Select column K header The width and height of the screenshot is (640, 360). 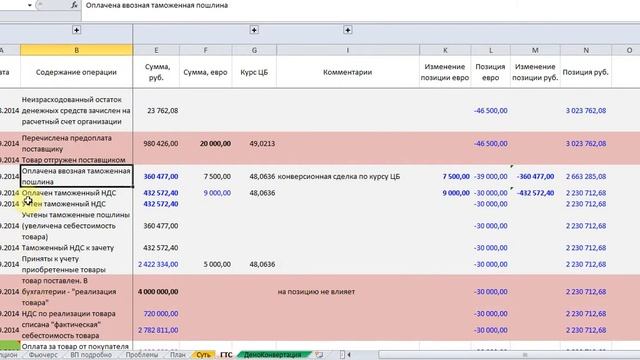coord(445,50)
